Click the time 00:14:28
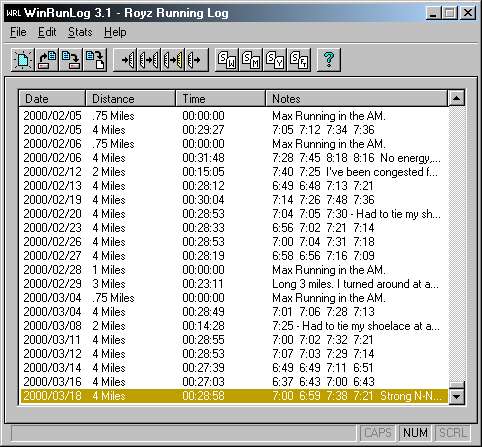Image resolution: width=482 pixels, height=447 pixels. pyautogui.click(x=203, y=326)
